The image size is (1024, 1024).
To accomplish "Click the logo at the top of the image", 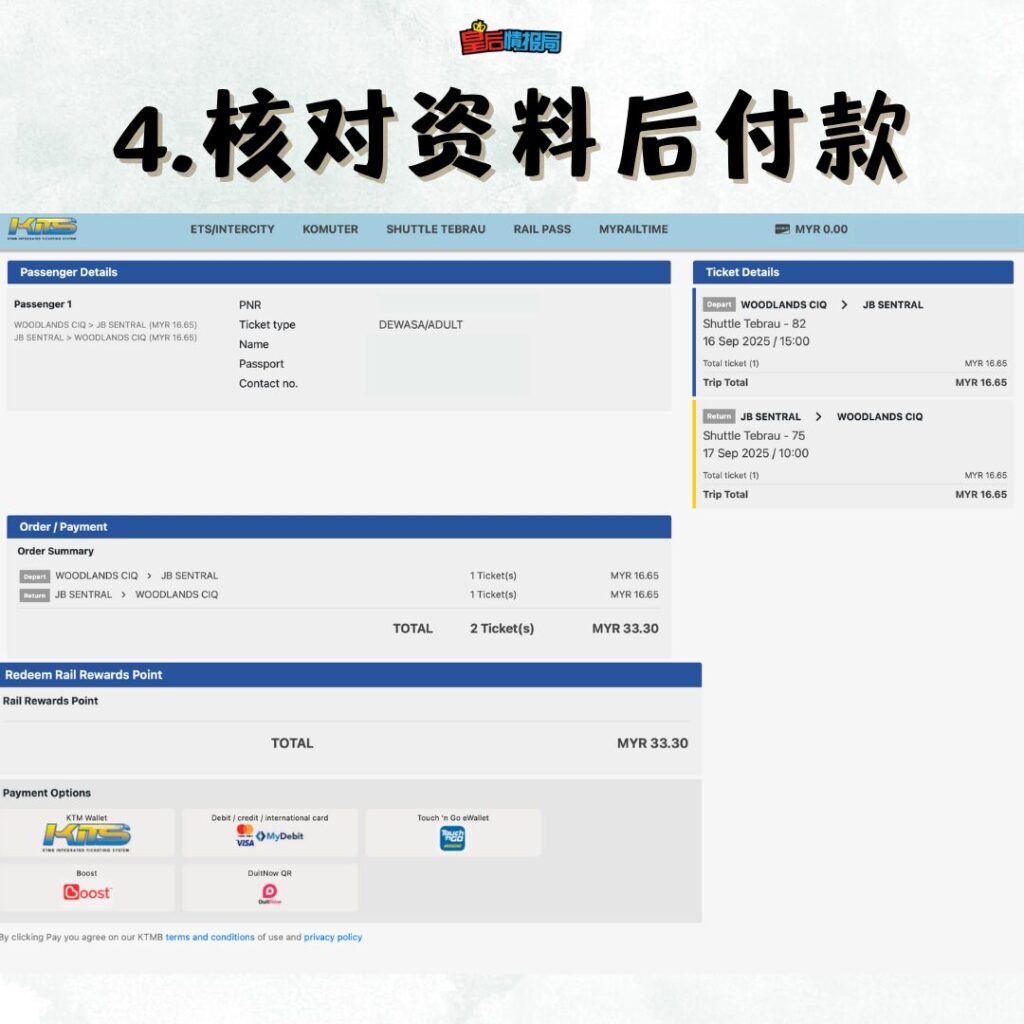I will point(511,39).
